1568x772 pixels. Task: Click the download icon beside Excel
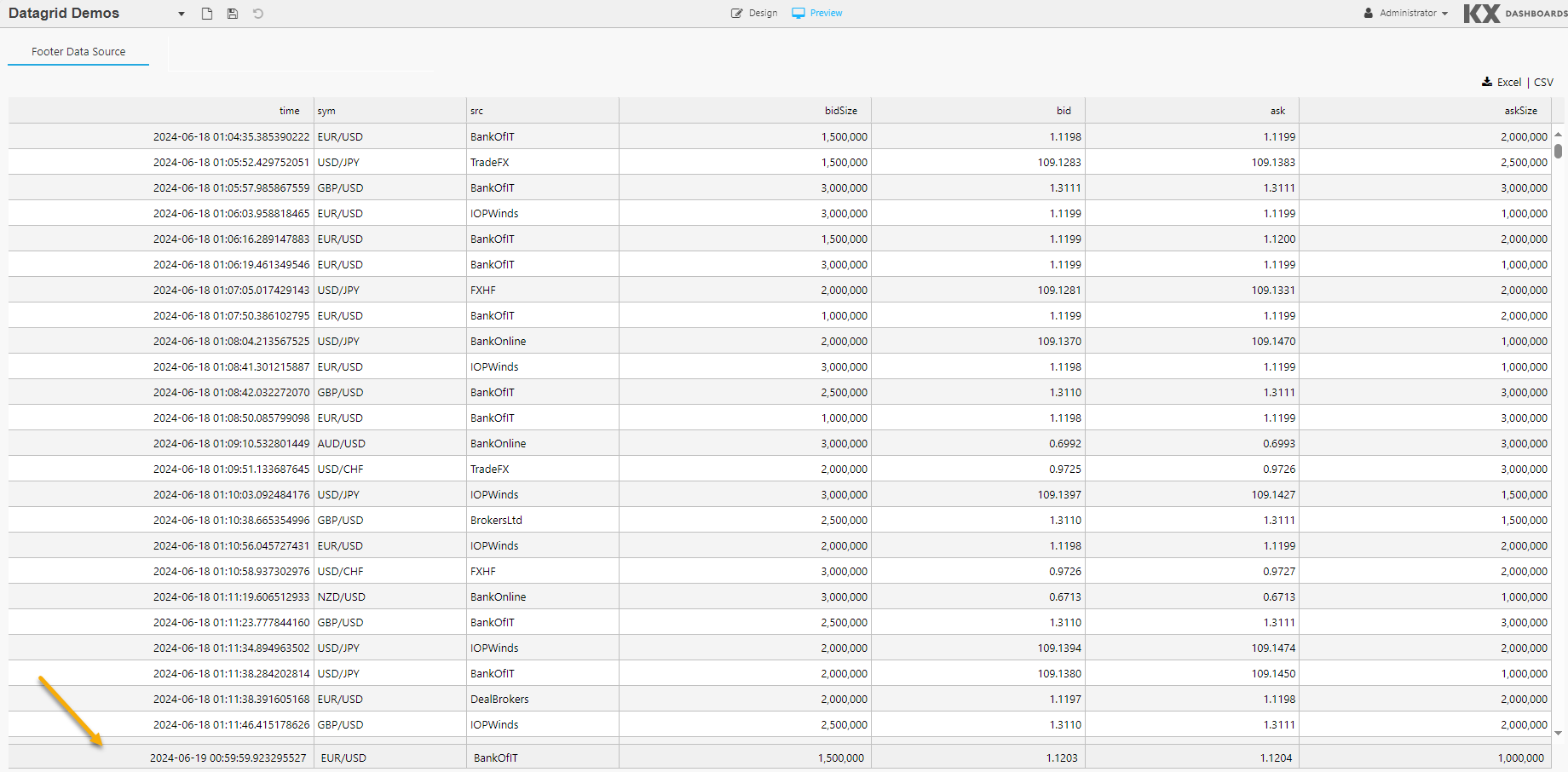[x=1487, y=83]
